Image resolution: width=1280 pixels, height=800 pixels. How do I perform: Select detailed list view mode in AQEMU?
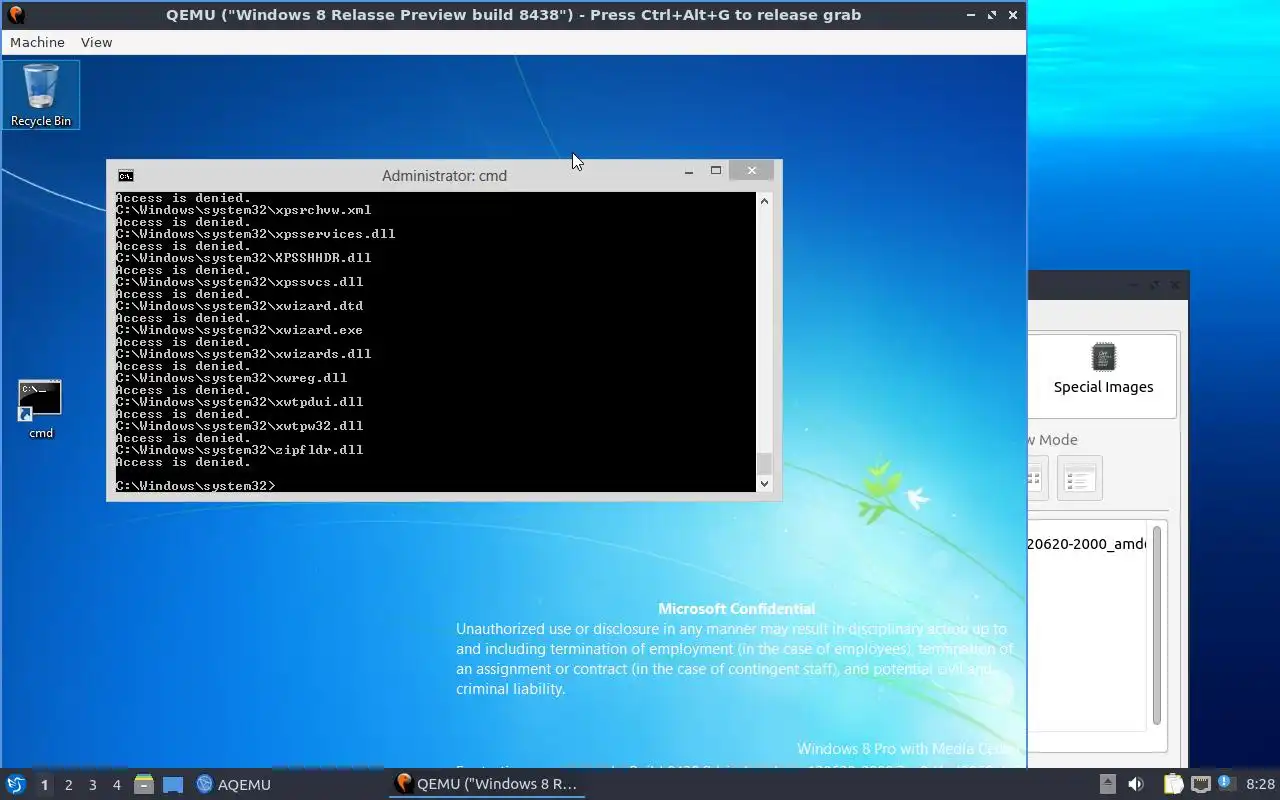(x=1079, y=479)
